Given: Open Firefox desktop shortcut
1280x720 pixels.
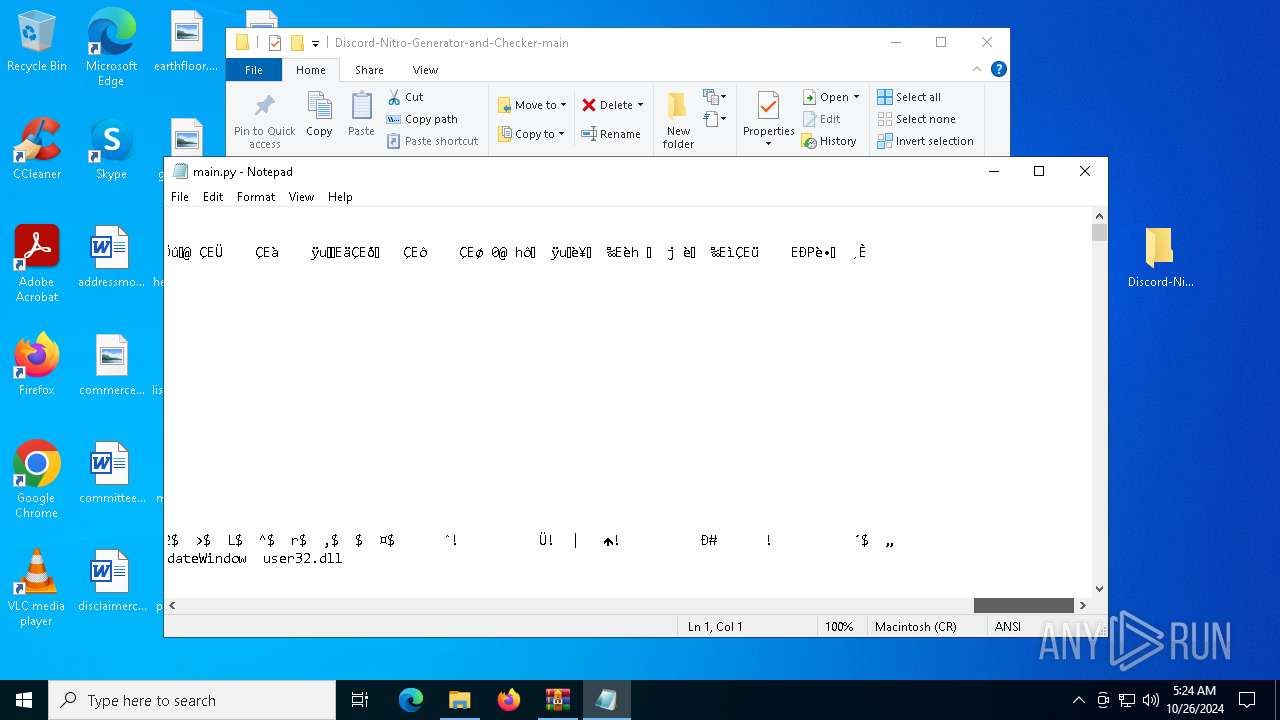Looking at the screenshot, I should pyautogui.click(x=37, y=365).
